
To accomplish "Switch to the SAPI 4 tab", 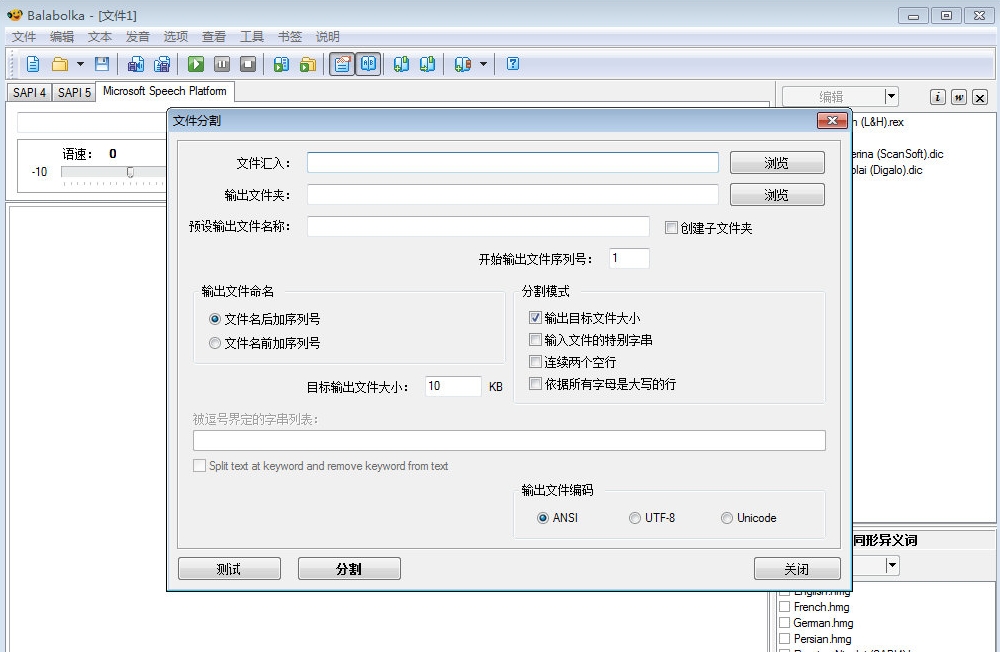I will click(x=29, y=93).
